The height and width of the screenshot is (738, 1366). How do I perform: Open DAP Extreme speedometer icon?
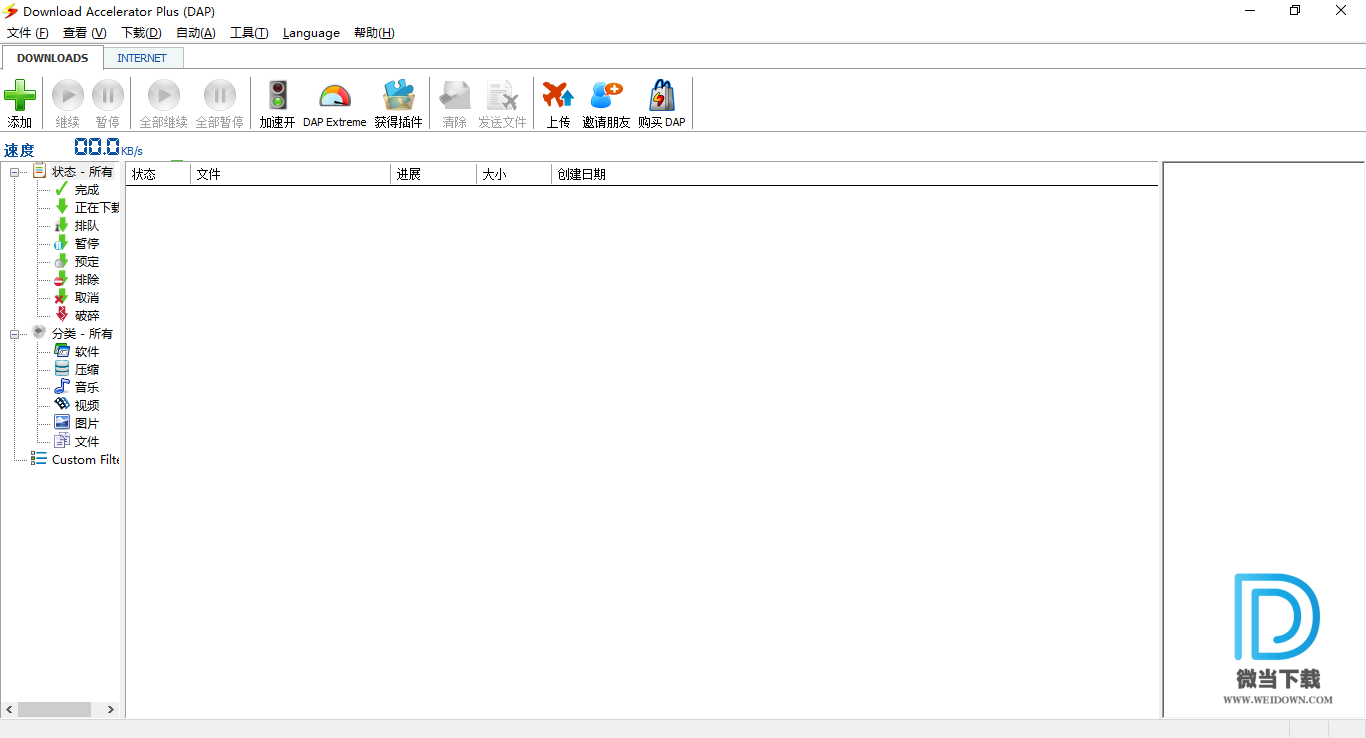[x=335, y=96]
